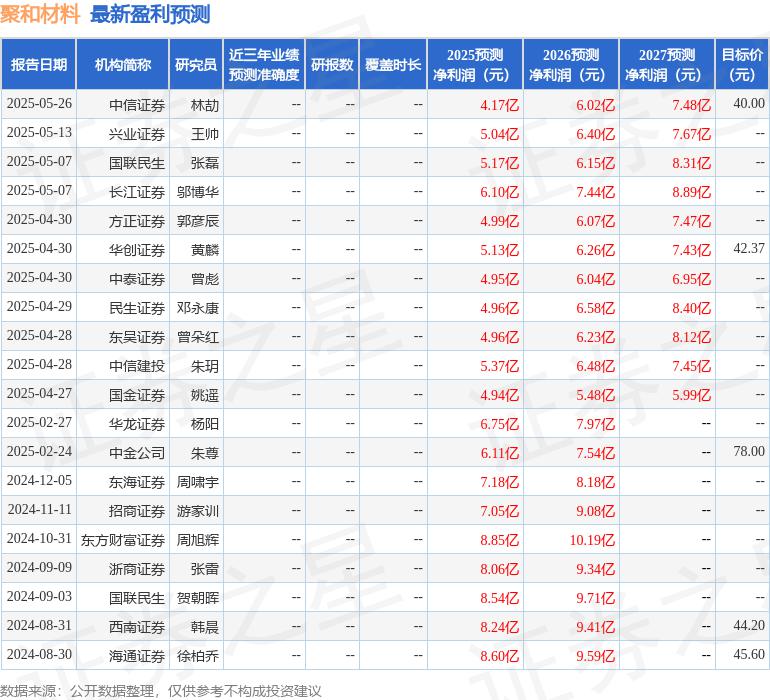770x700 pixels.
Task: Select analyst 贺朝晖 cell
Action: tap(198, 598)
